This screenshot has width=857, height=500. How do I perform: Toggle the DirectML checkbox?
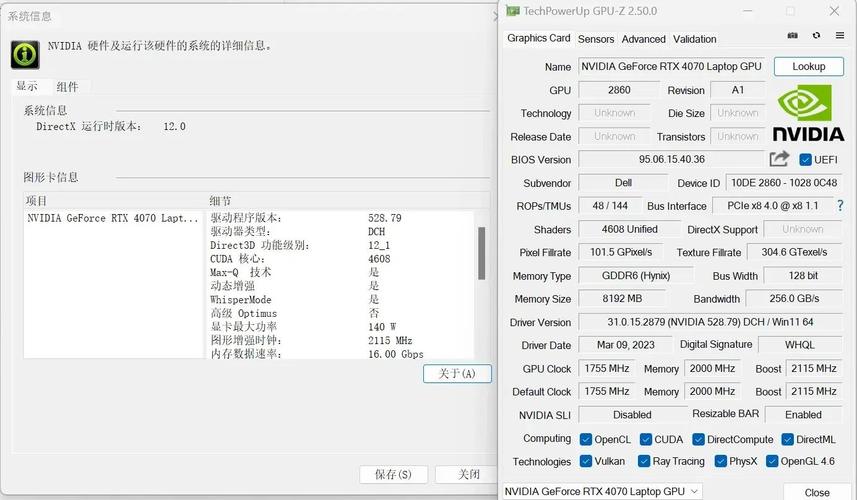tap(788, 439)
